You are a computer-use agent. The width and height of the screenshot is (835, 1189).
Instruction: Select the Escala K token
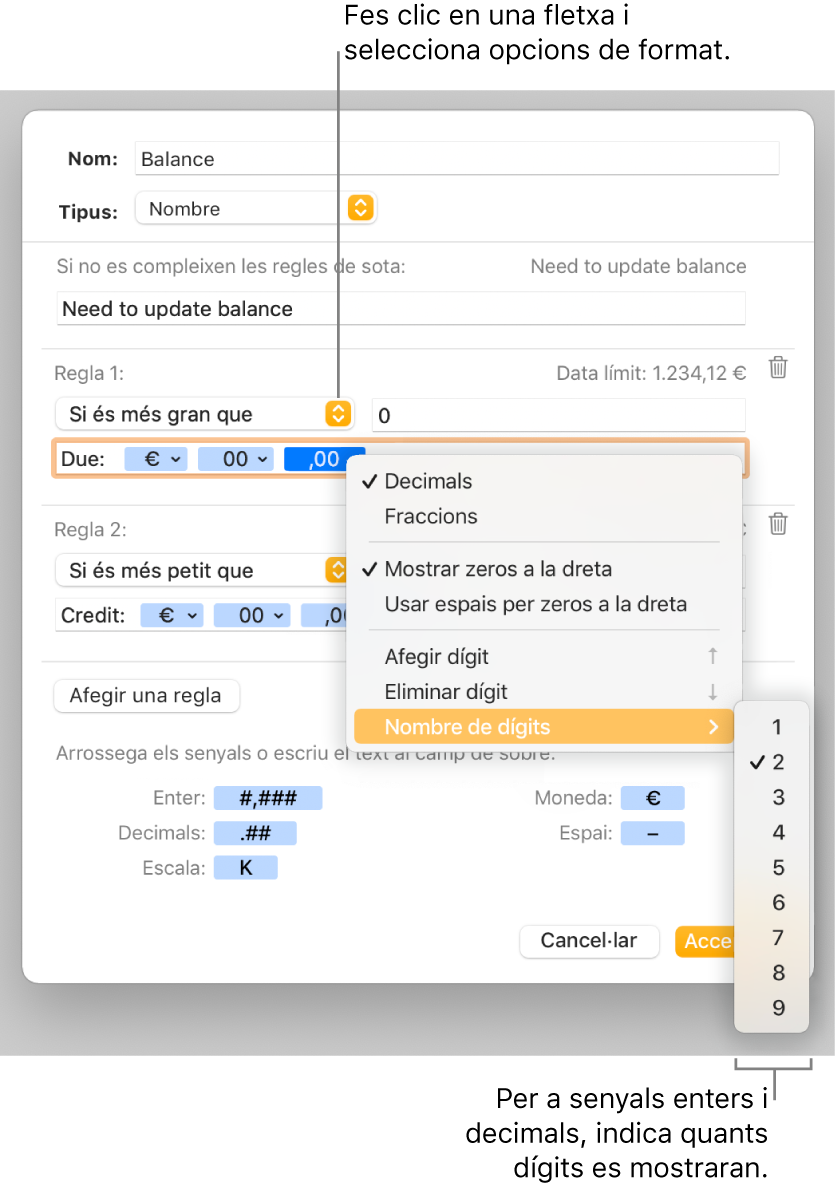246,867
